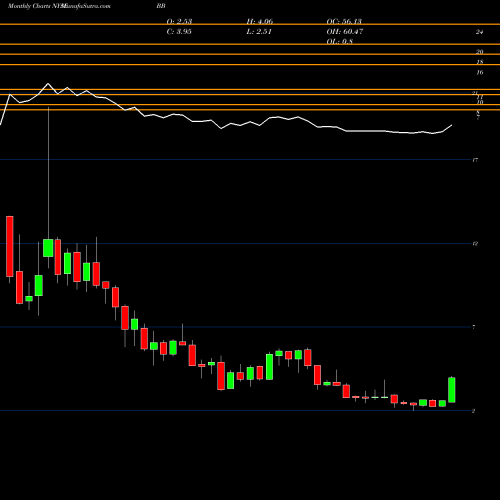Click the 'OH: 60.47' reading
Image resolution: width=500 pixels, height=500 pixels.
point(345,31)
